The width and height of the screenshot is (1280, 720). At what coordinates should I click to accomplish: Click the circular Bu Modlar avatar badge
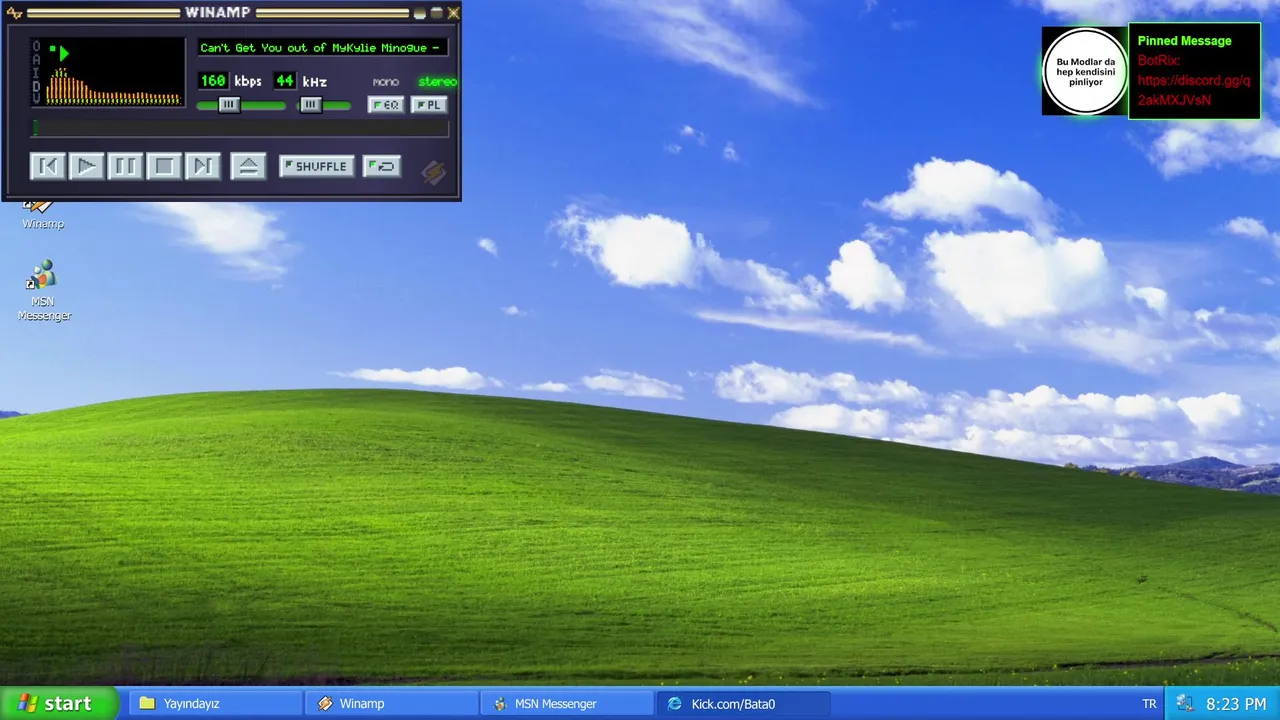[1085, 72]
